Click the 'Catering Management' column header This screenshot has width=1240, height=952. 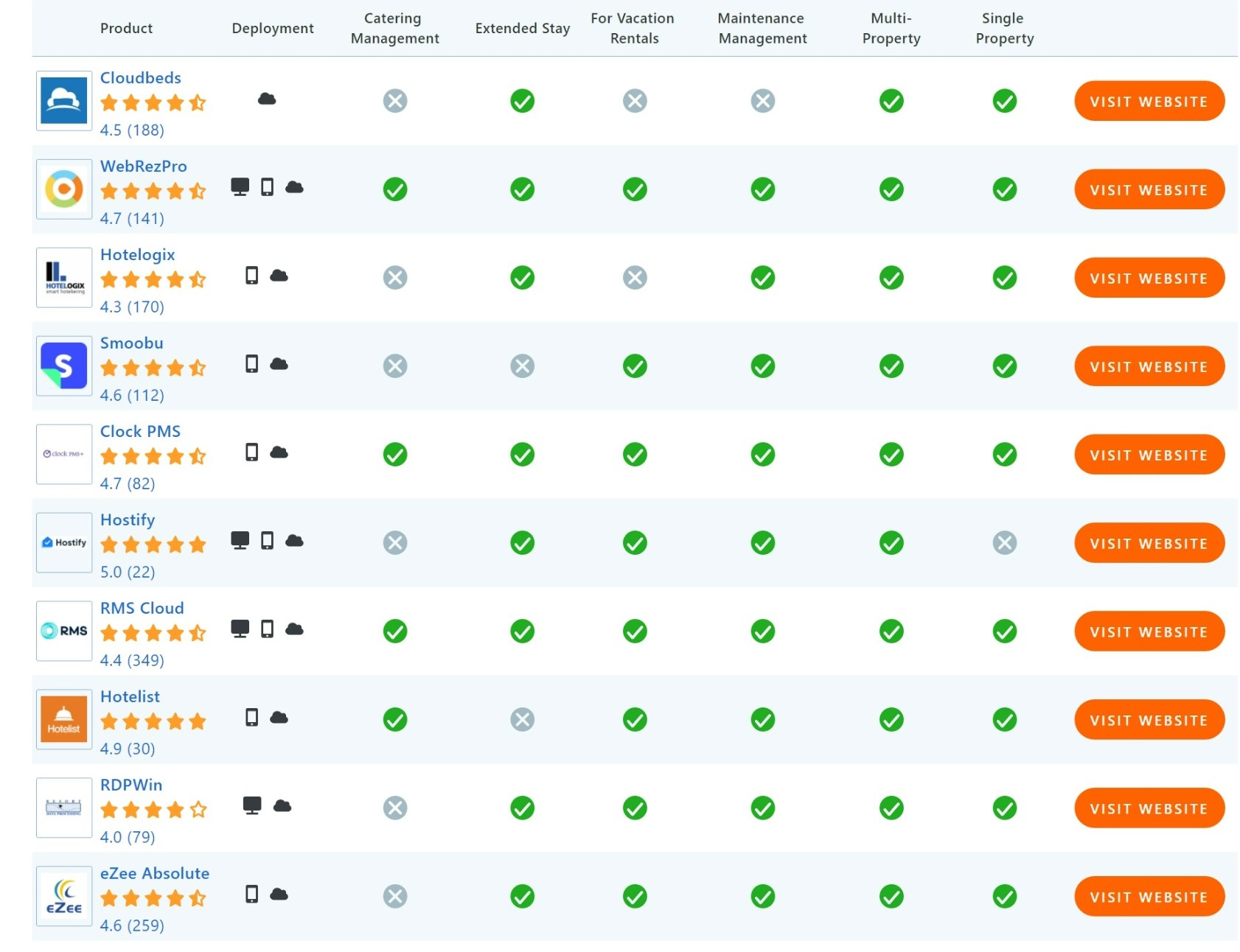[x=394, y=28]
